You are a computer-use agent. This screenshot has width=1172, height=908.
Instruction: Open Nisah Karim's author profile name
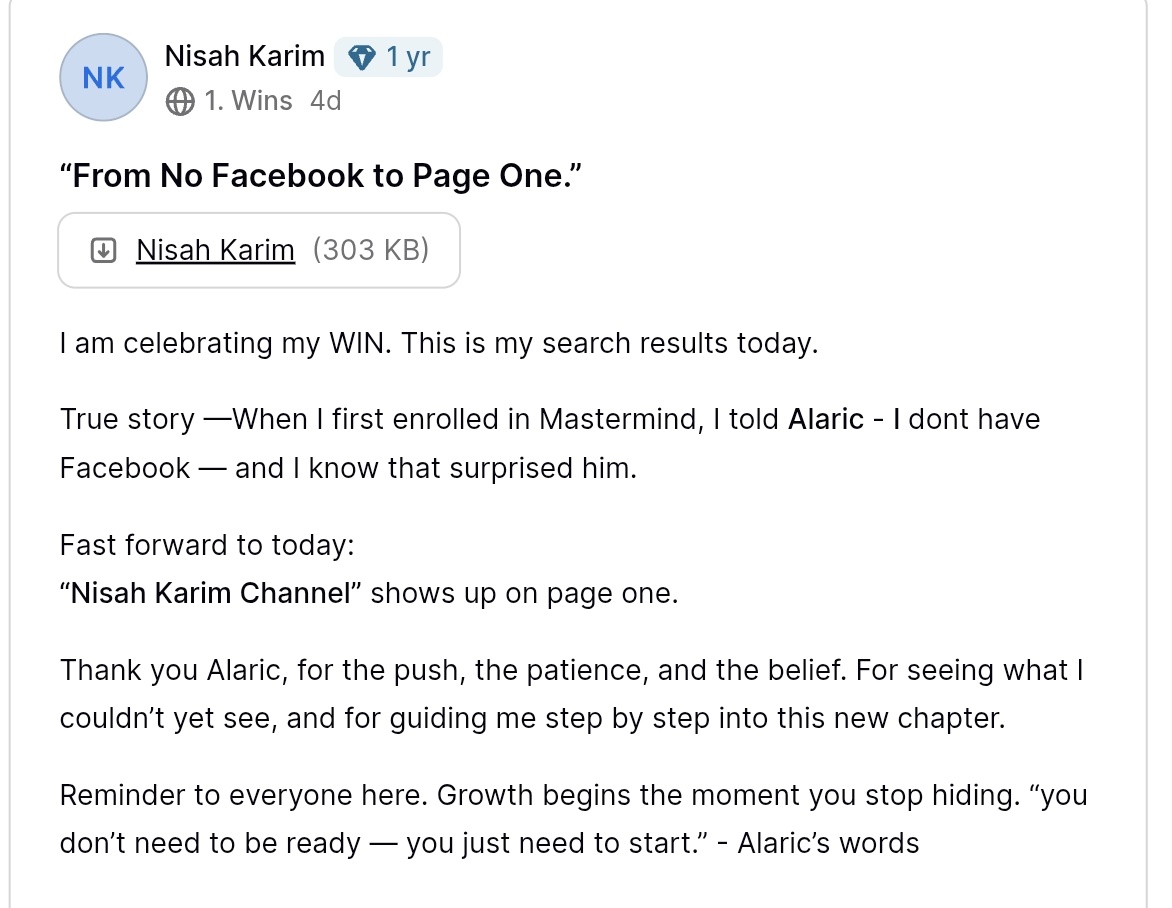point(244,56)
